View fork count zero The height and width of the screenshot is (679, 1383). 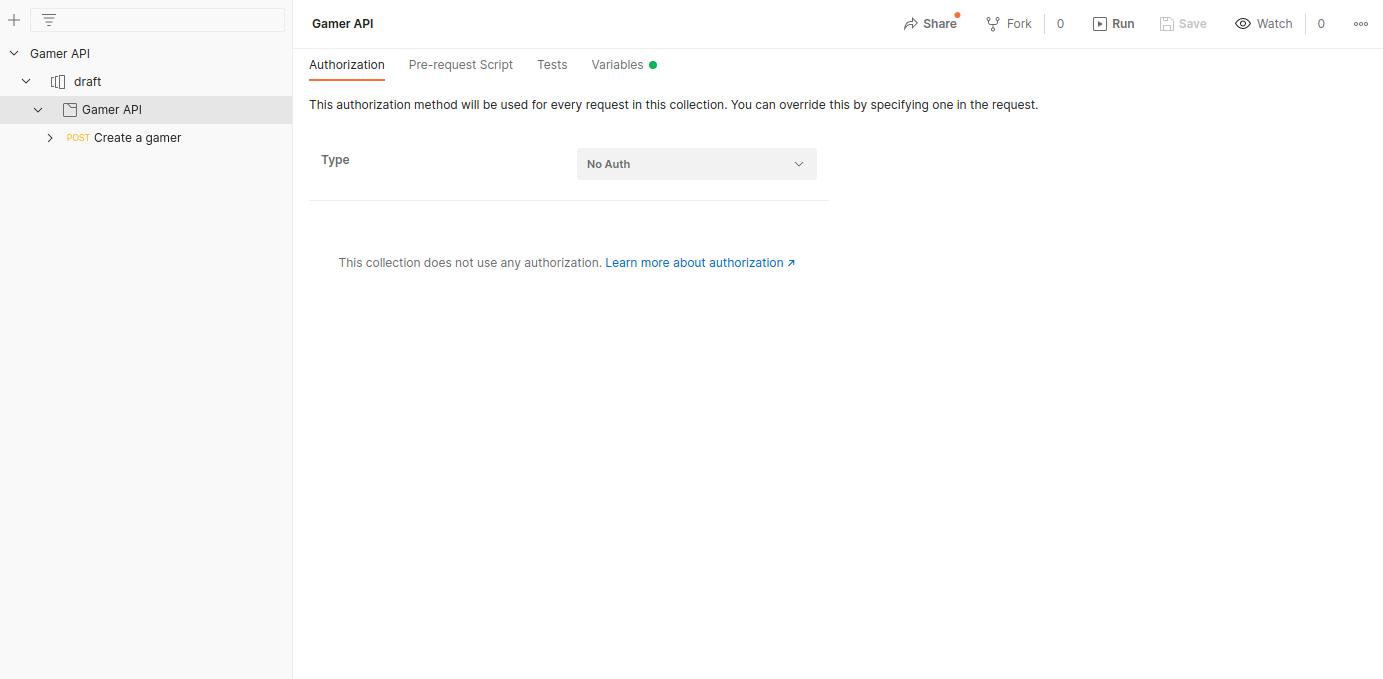(1060, 24)
